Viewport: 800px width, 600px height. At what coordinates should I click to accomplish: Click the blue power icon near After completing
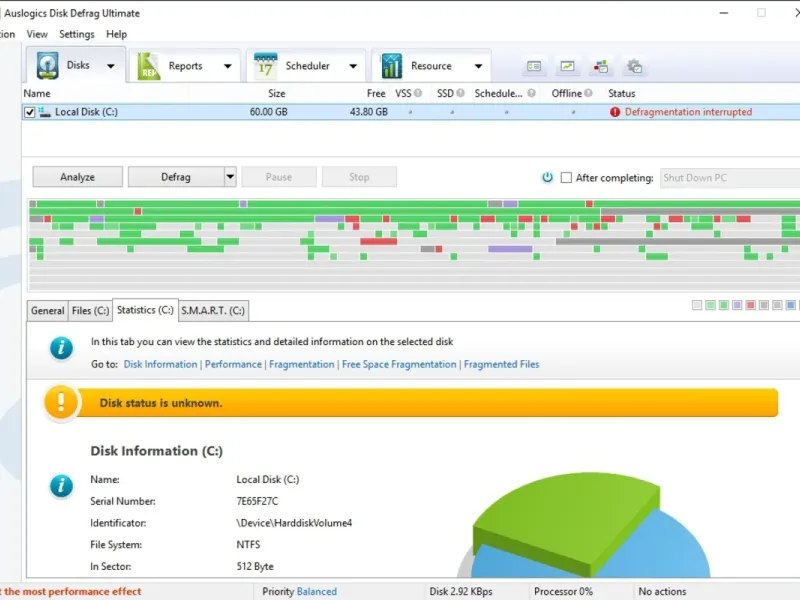547,178
